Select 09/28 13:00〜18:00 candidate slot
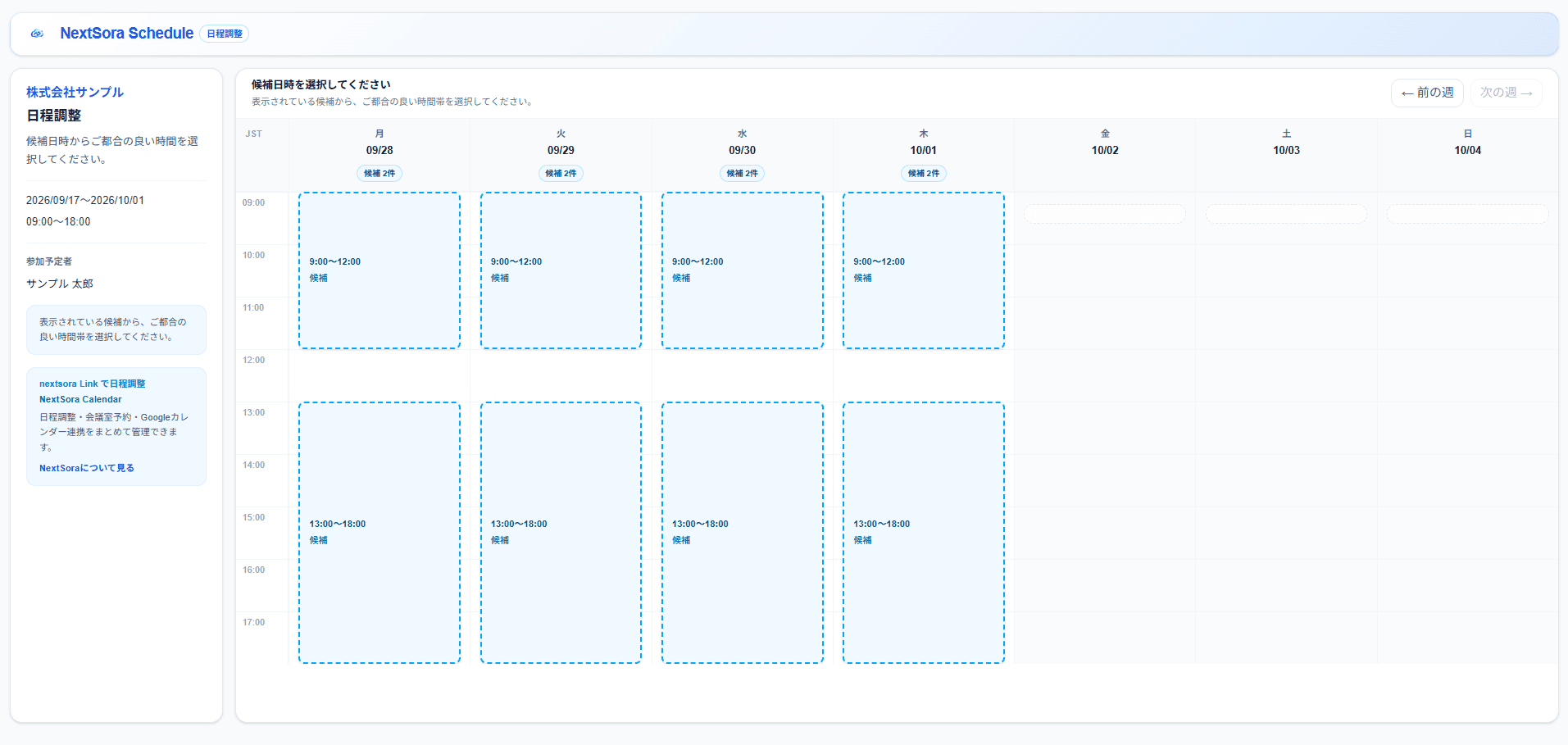The height and width of the screenshot is (745, 1568). click(380, 533)
